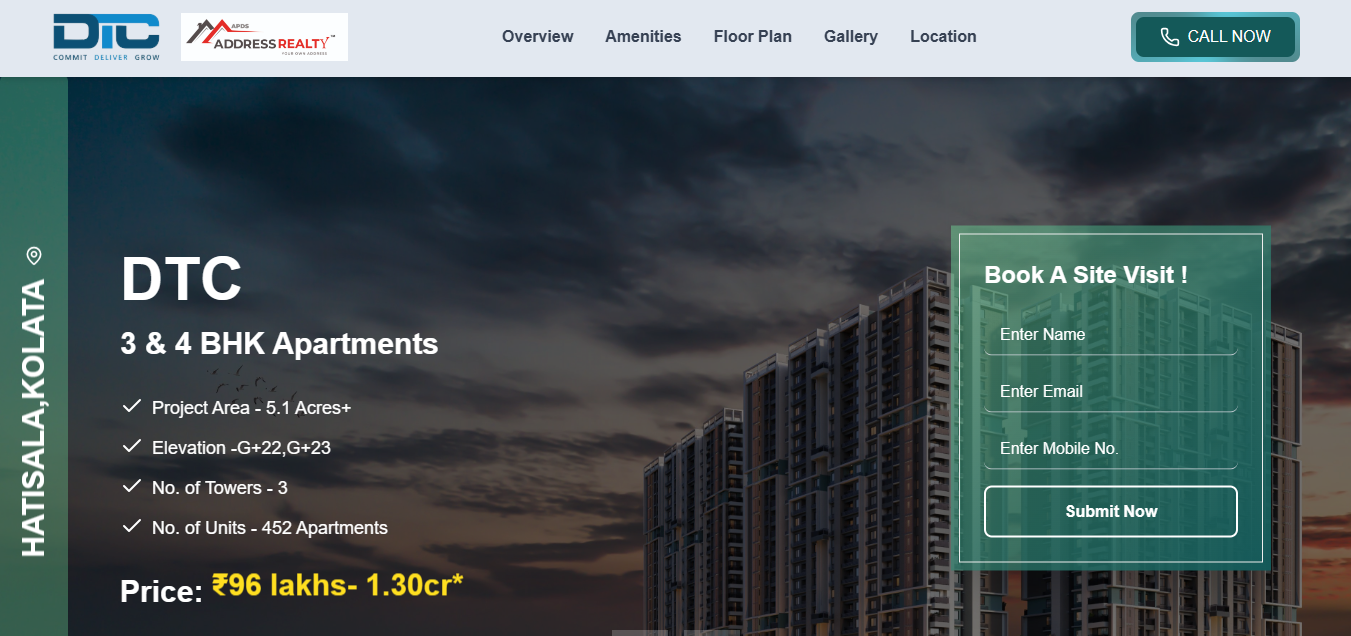Viewport: 1351px width, 636px height.
Task: Click the checkmark beside Elevation
Action: 131,446
